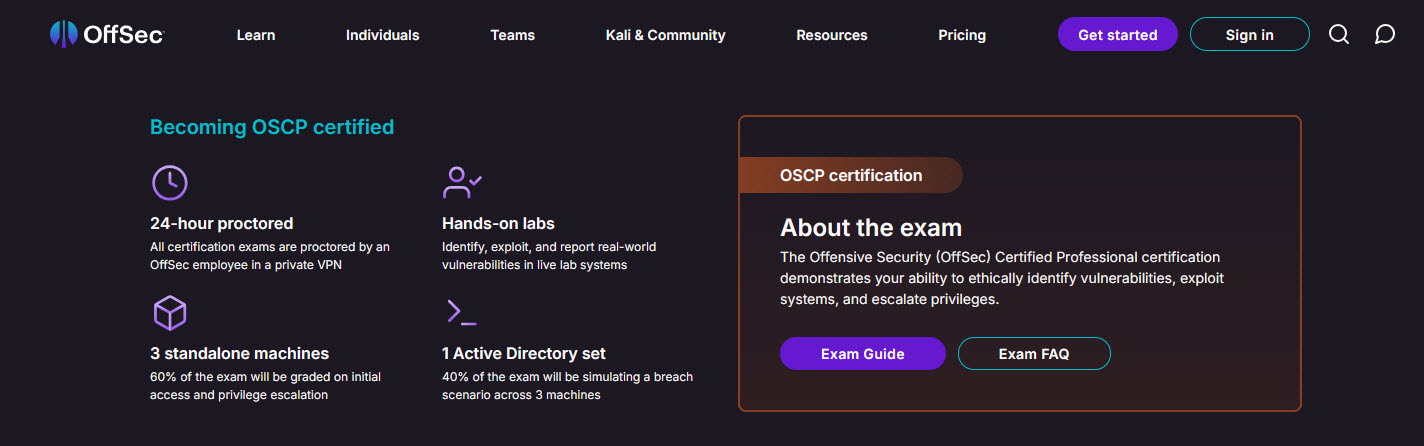Open the Individuals menu
The width and height of the screenshot is (1424, 446).
(383, 34)
